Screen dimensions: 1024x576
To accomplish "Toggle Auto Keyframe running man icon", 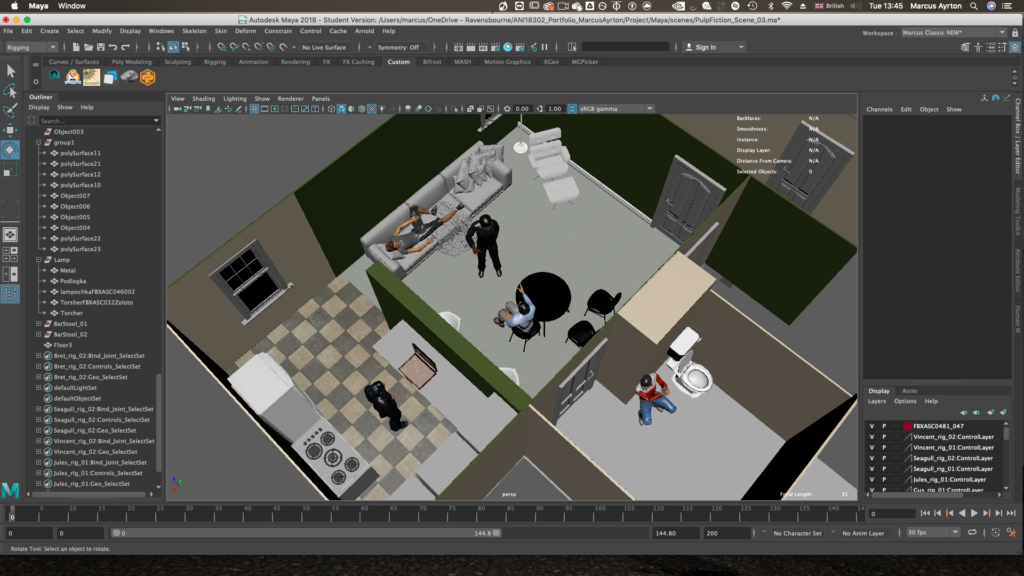I will pos(1011,533).
